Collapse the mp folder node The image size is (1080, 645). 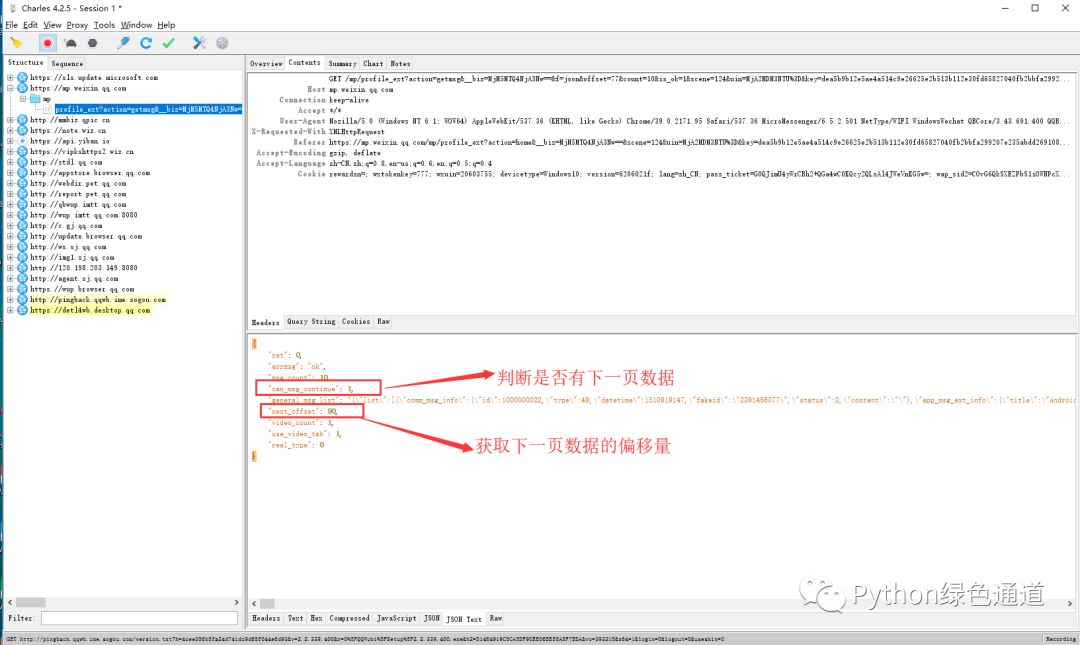[23, 99]
